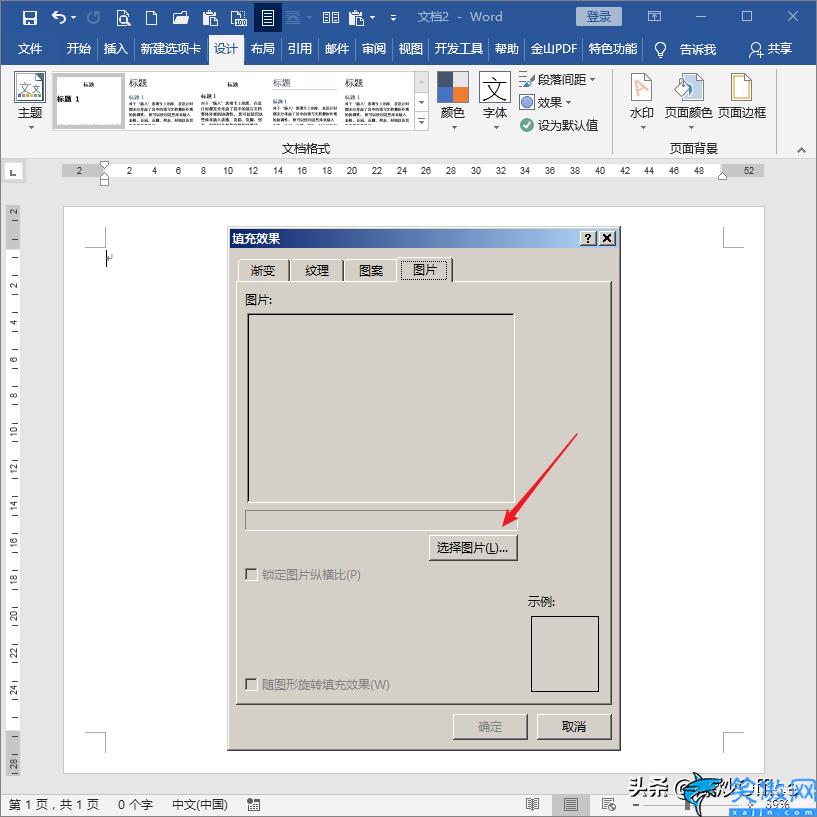Close the 填充效果 dialog

pos(607,239)
